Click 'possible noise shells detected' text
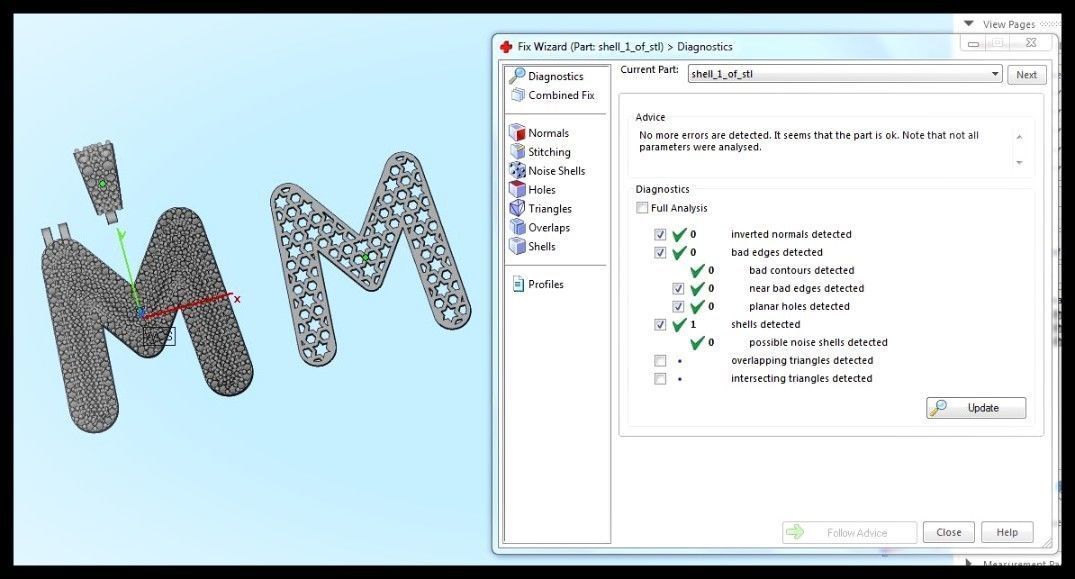This screenshot has width=1075, height=579. click(818, 343)
